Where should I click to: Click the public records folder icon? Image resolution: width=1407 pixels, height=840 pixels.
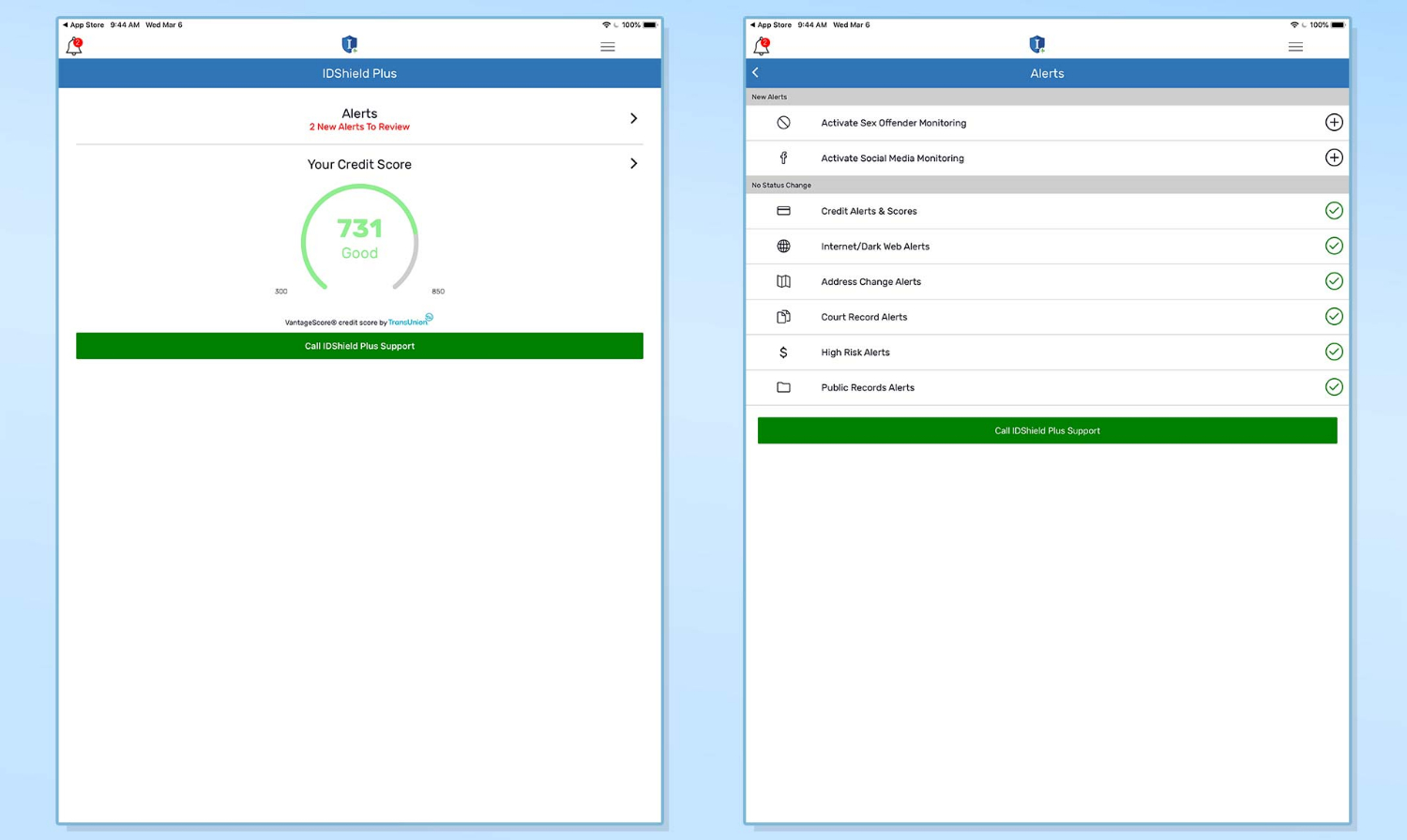click(x=783, y=387)
